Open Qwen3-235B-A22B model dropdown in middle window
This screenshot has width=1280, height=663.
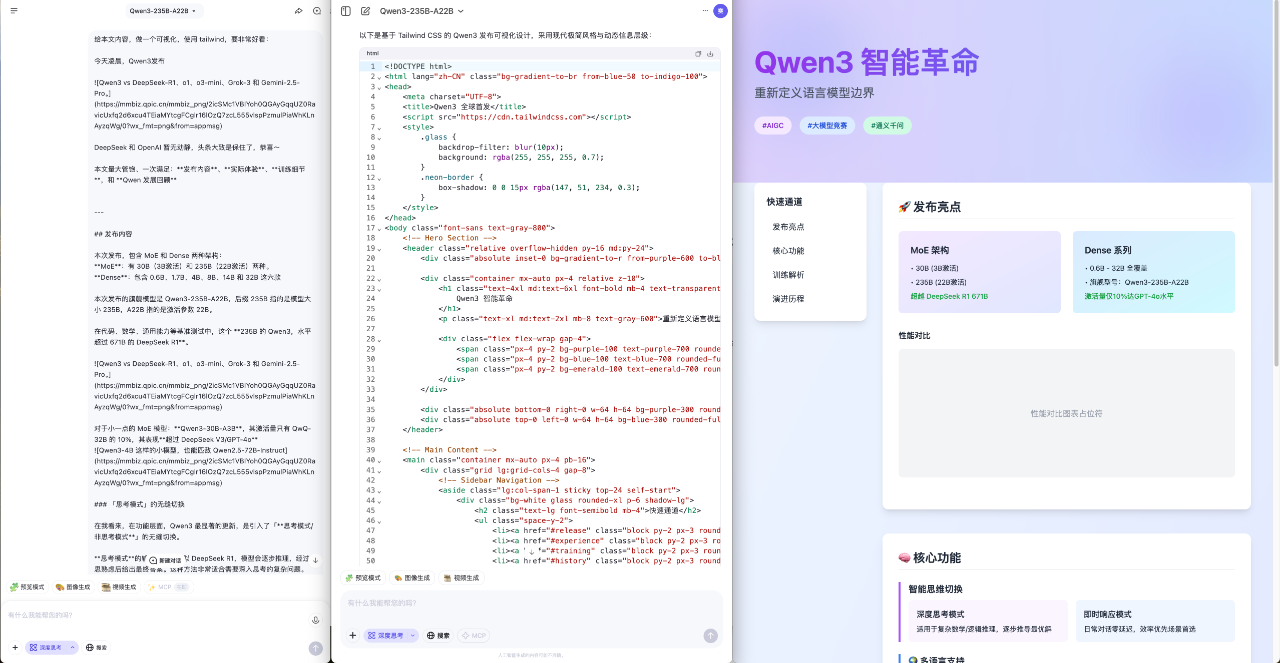423,11
